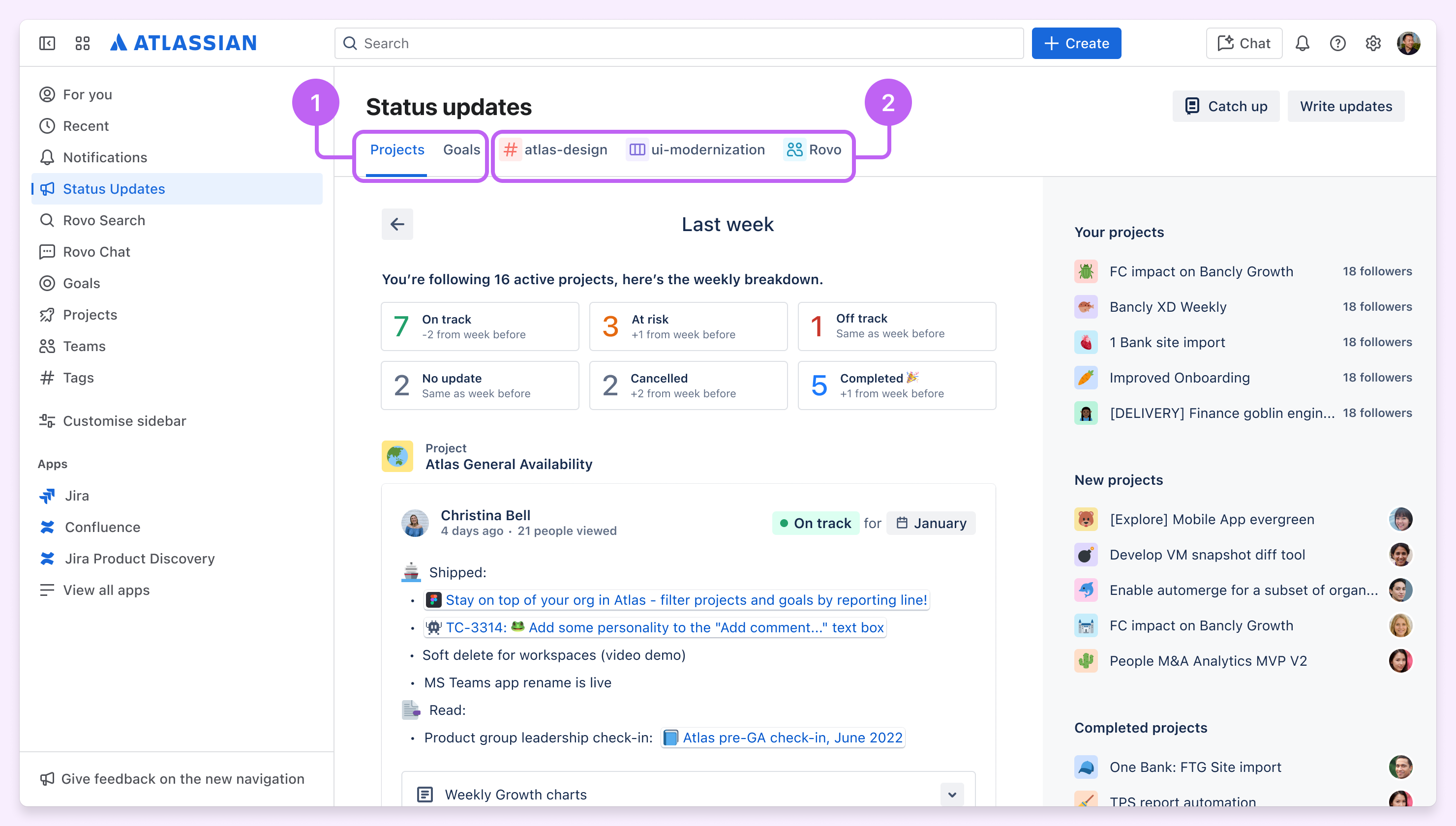Open the app switcher grid icon
Viewport: 1456px width, 826px height.
click(x=82, y=43)
